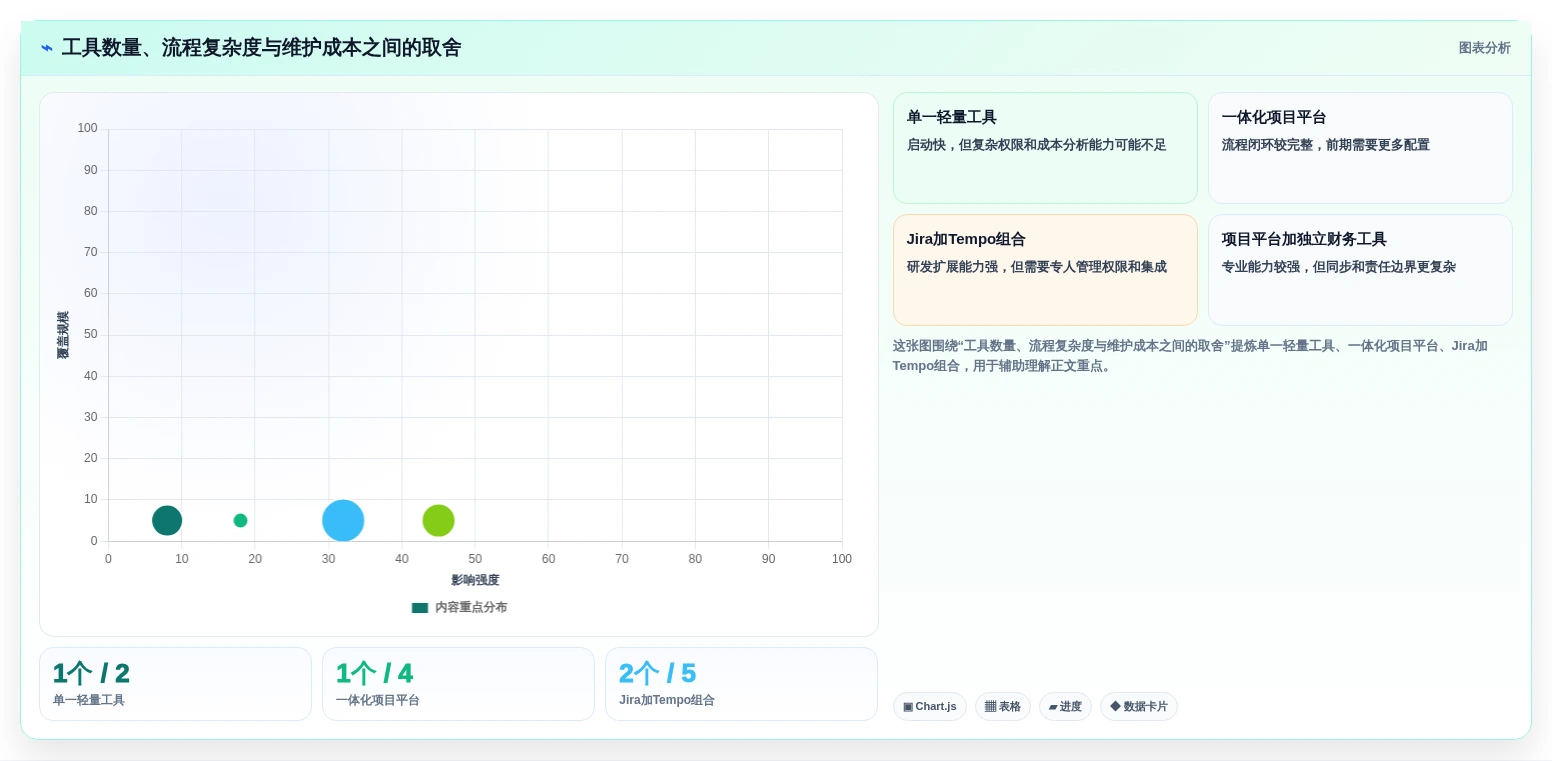Click the 进度 tag chip

tap(1065, 706)
